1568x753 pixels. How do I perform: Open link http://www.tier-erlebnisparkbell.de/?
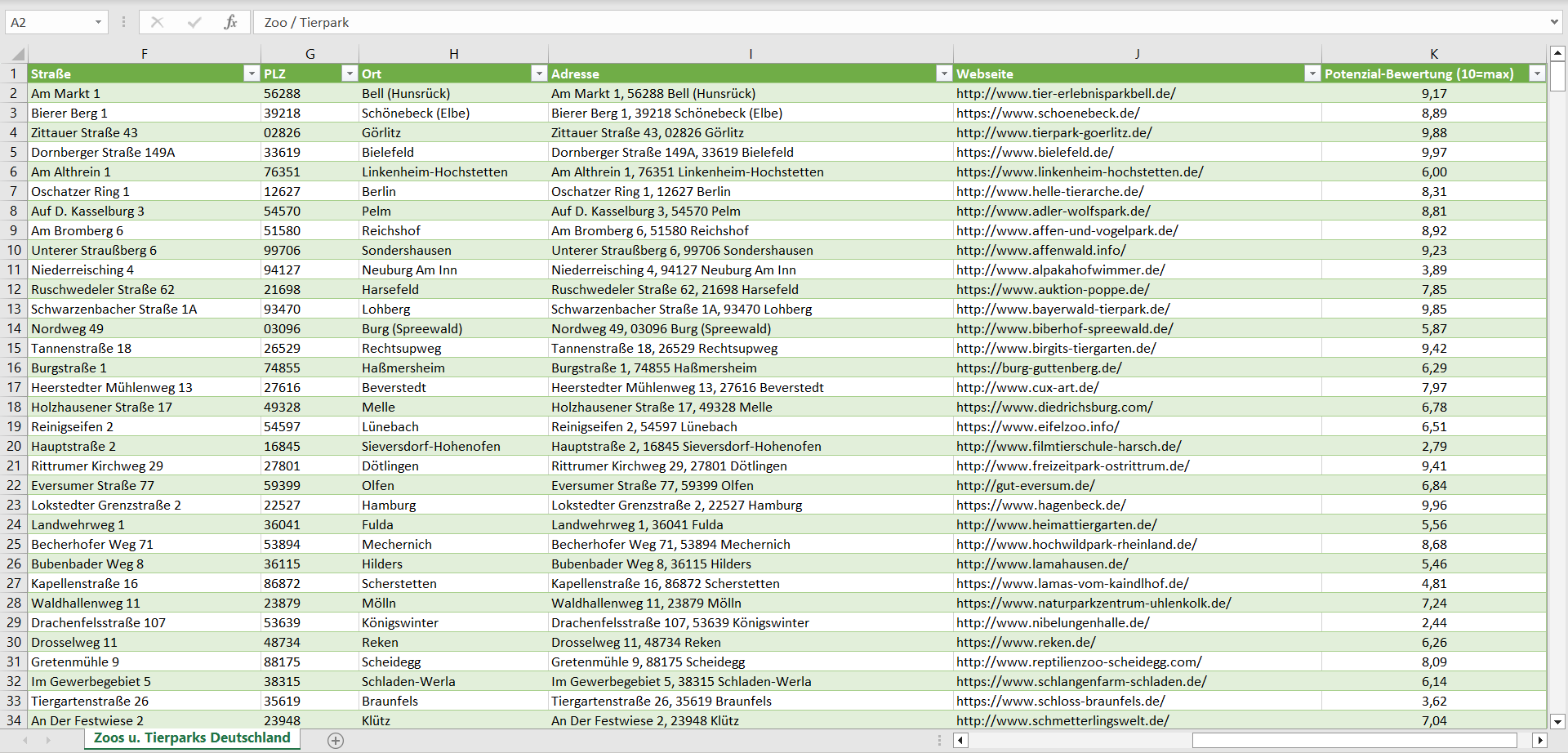pyautogui.click(x=1066, y=93)
